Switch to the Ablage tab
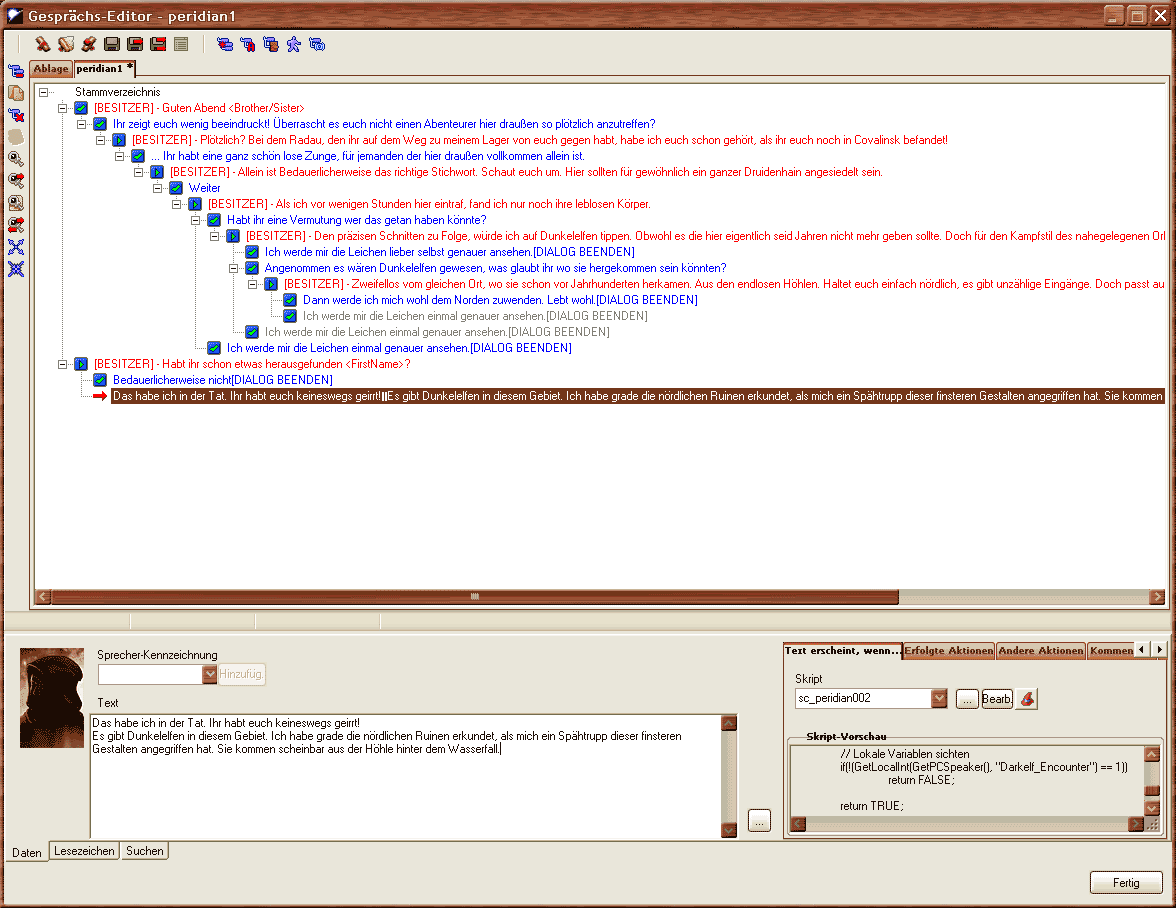This screenshot has width=1176, height=908. pyautogui.click(x=51, y=69)
